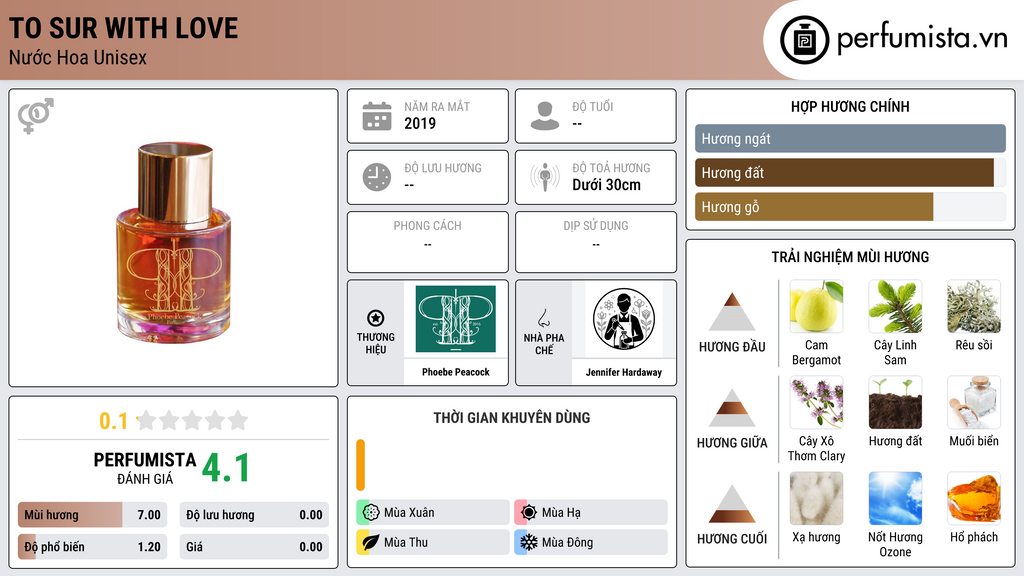
Task: Click the release year value 2019
Action: pos(420,123)
